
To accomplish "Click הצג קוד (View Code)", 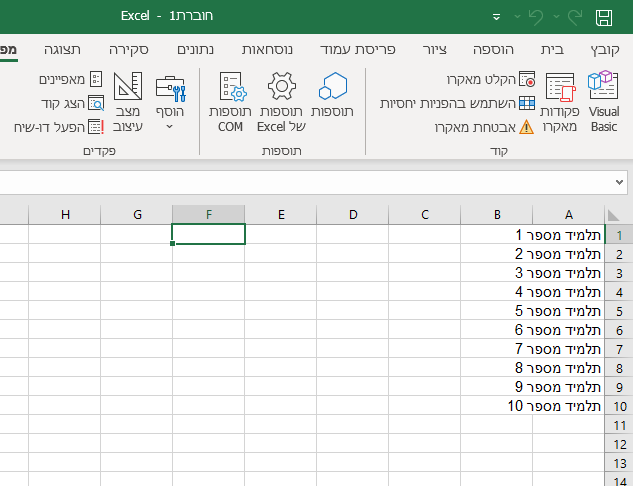I will click(x=96, y=103).
